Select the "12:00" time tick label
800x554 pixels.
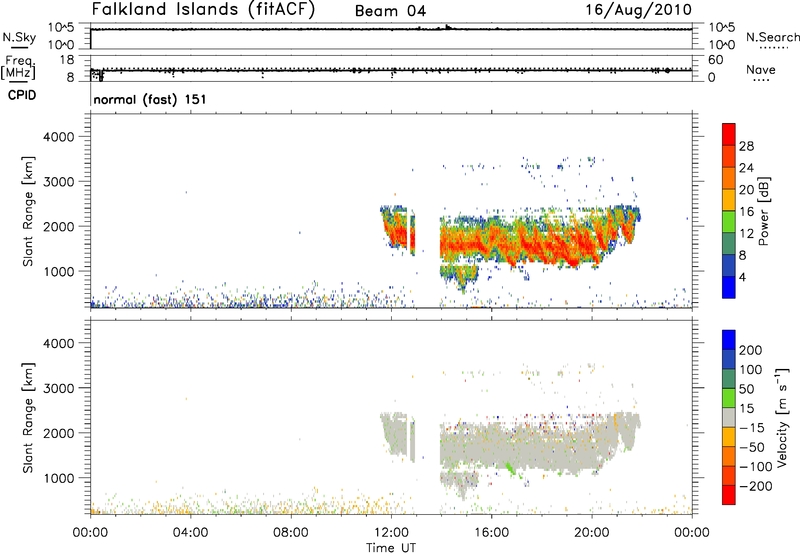[x=391, y=533]
